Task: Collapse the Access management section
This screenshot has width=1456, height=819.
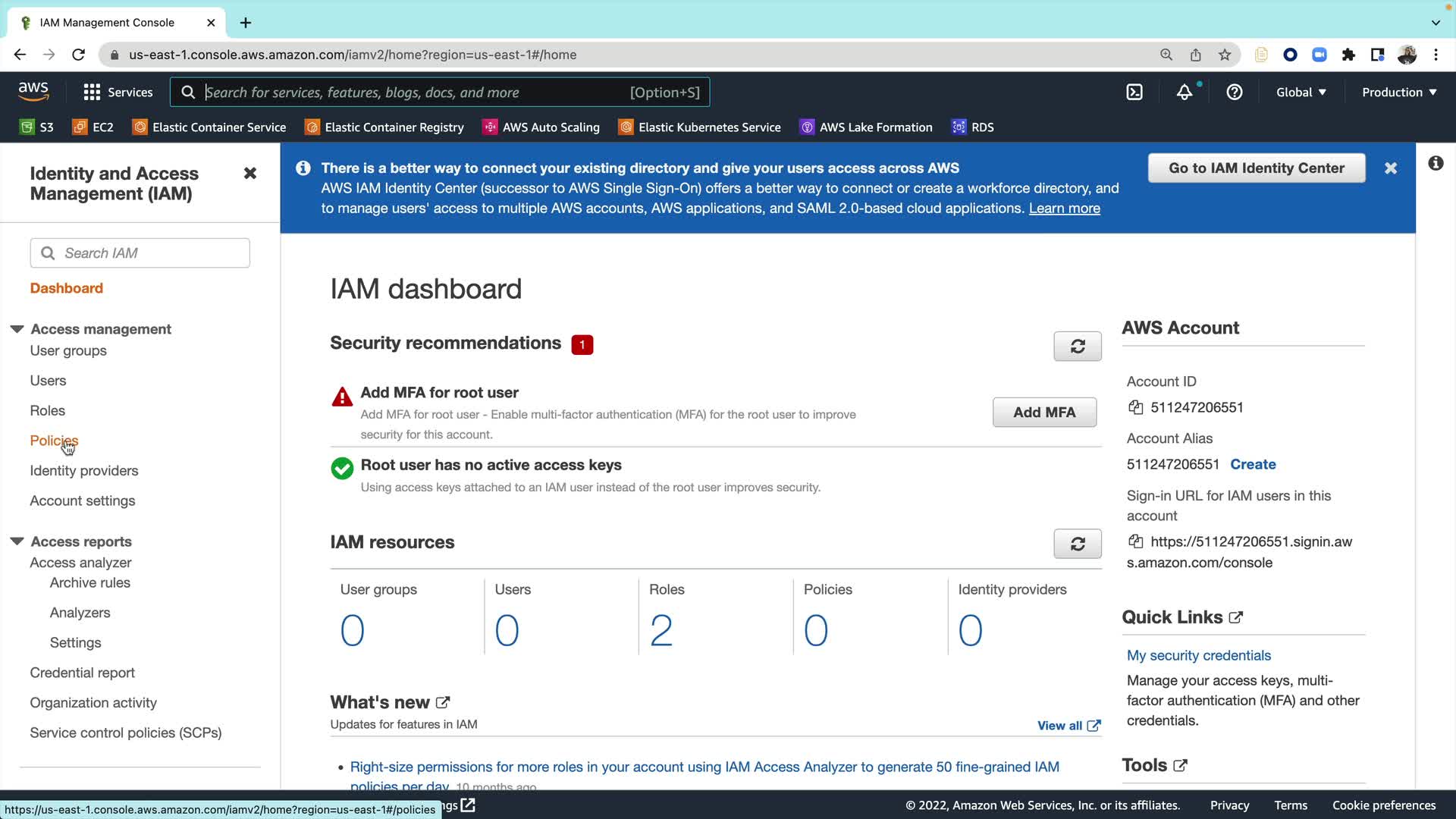Action: (17, 329)
